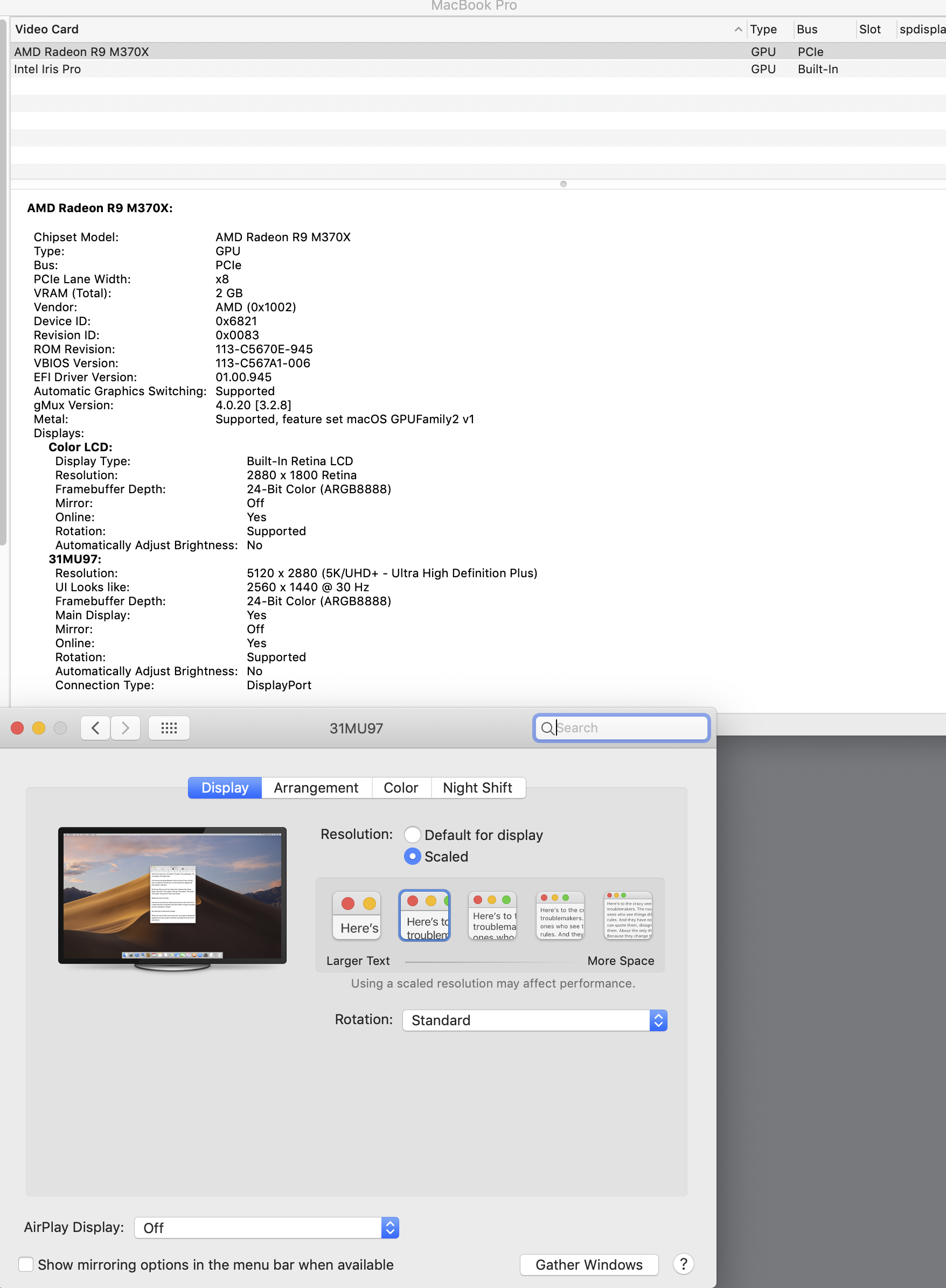Screen dimensions: 946x1288
Task: Click the Color LCD display heading
Action: [80, 447]
